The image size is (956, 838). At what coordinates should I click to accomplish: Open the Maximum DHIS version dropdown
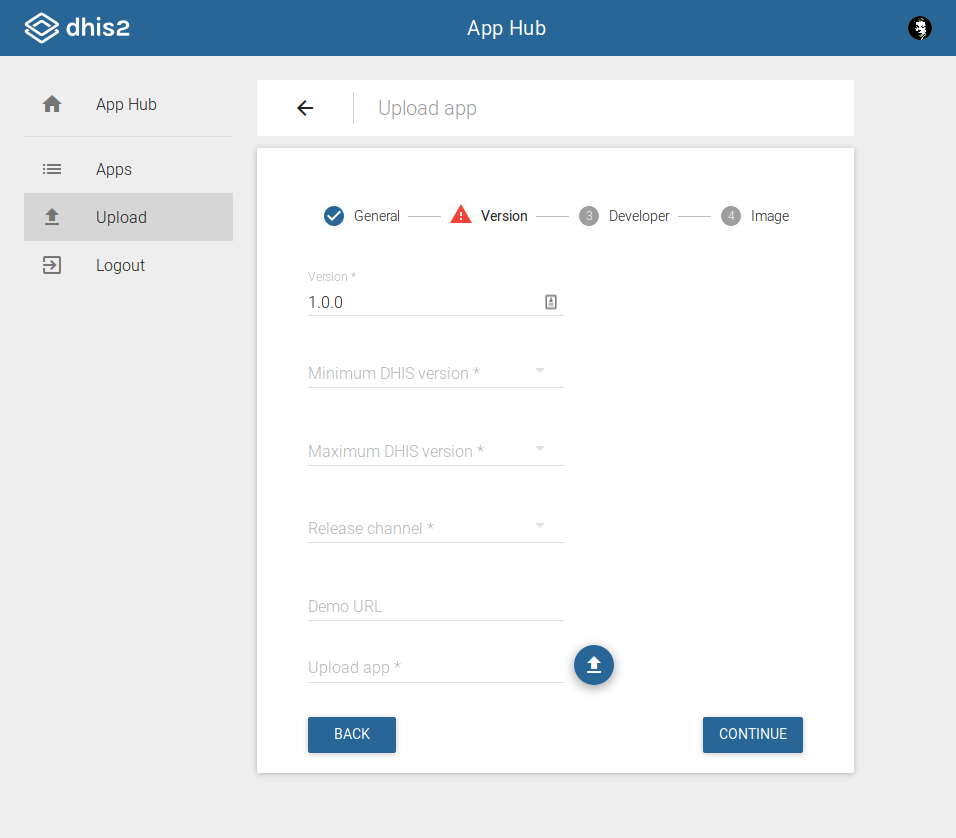tap(435, 451)
